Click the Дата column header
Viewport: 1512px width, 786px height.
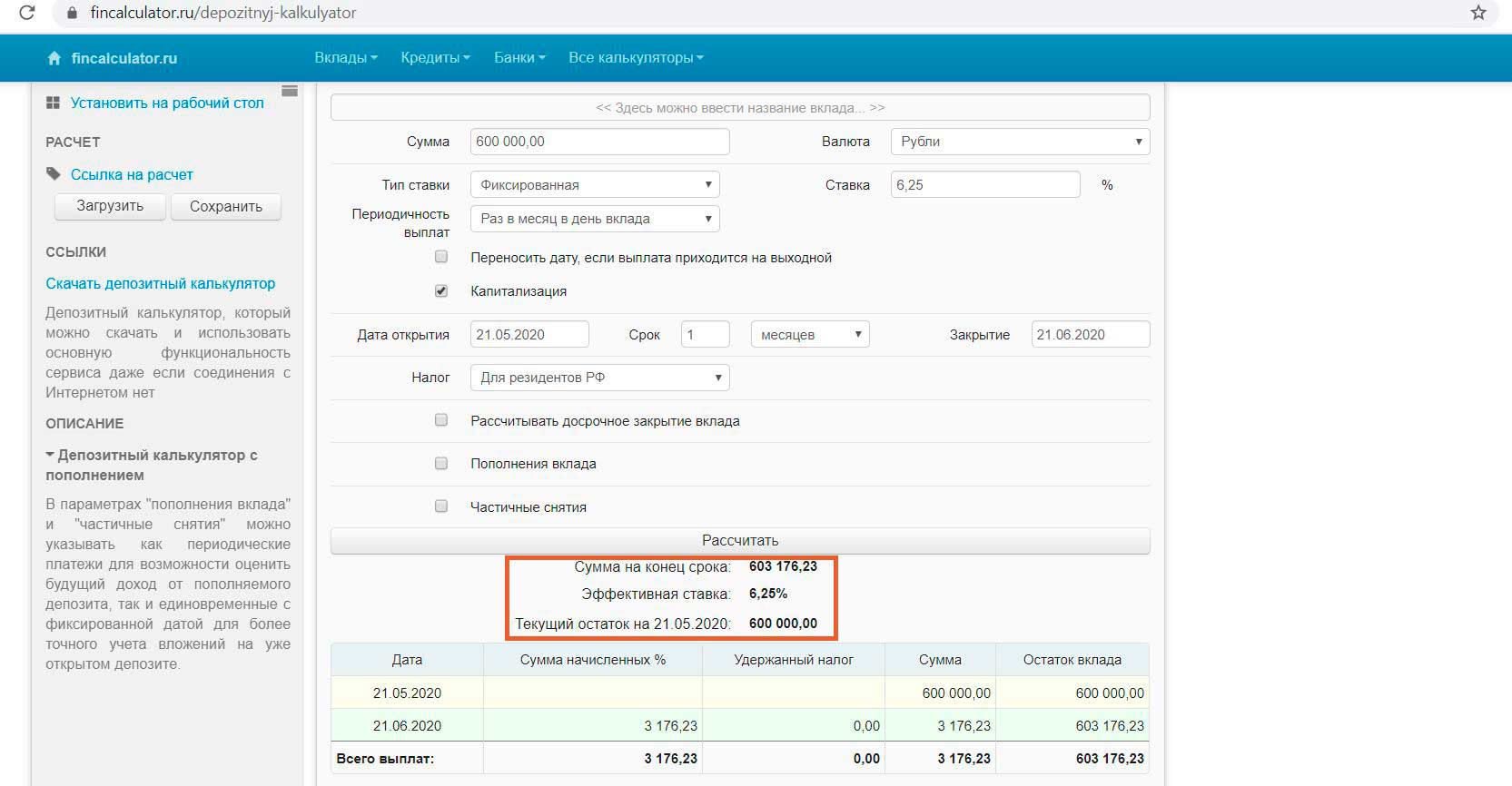click(x=407, y=660)
